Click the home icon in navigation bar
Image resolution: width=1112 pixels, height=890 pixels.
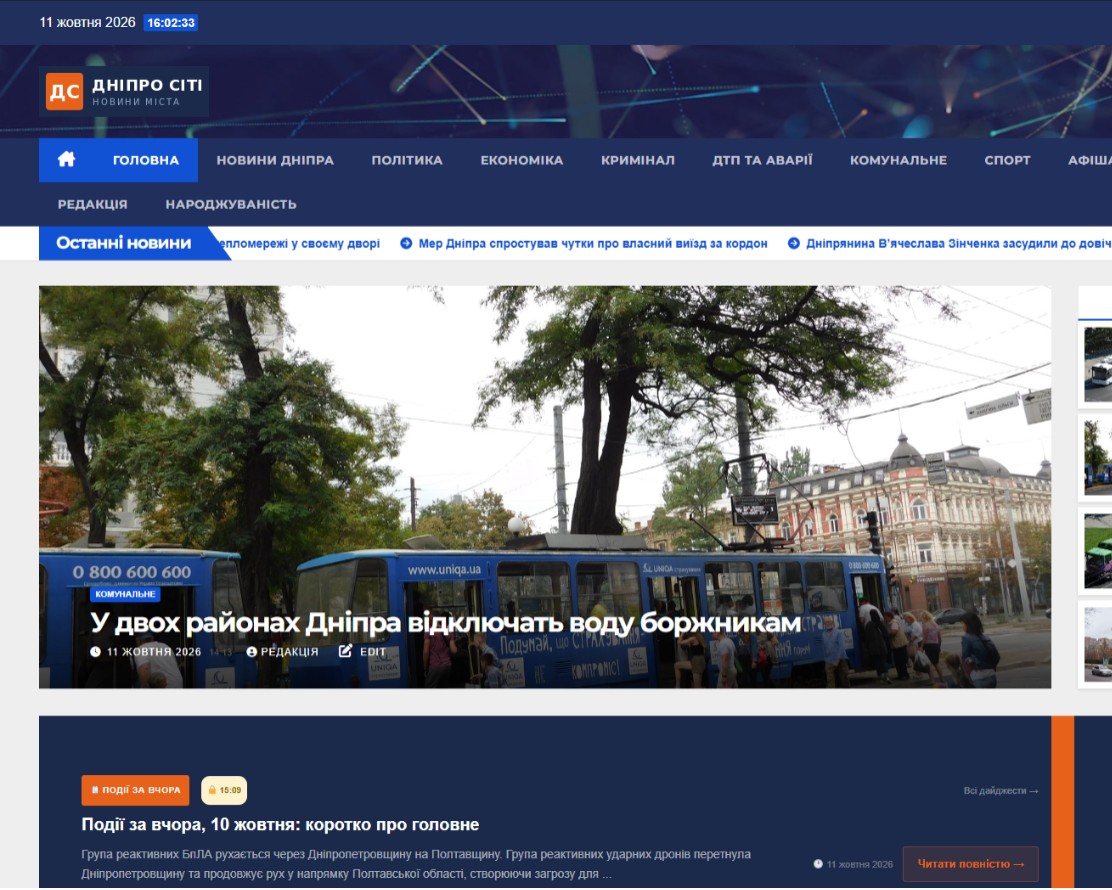(66, 160)
